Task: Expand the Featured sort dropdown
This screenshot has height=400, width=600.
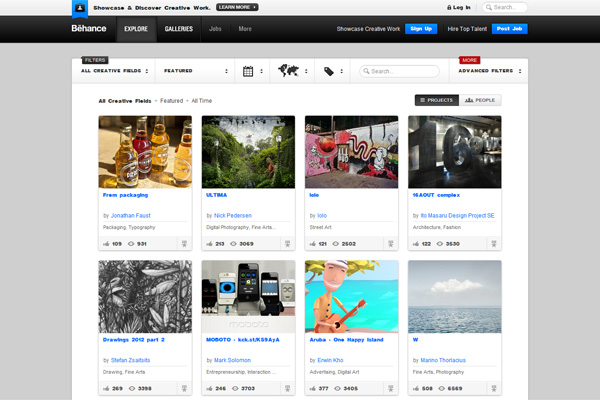Action: 196,71
